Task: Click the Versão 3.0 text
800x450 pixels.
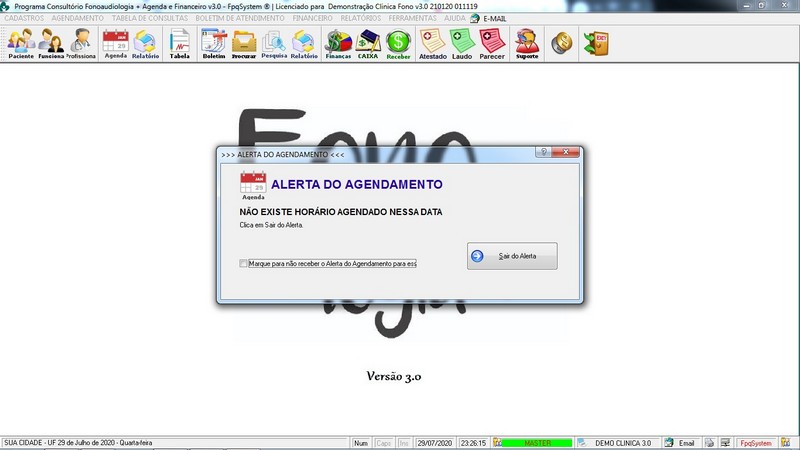Action: point(393,377)
